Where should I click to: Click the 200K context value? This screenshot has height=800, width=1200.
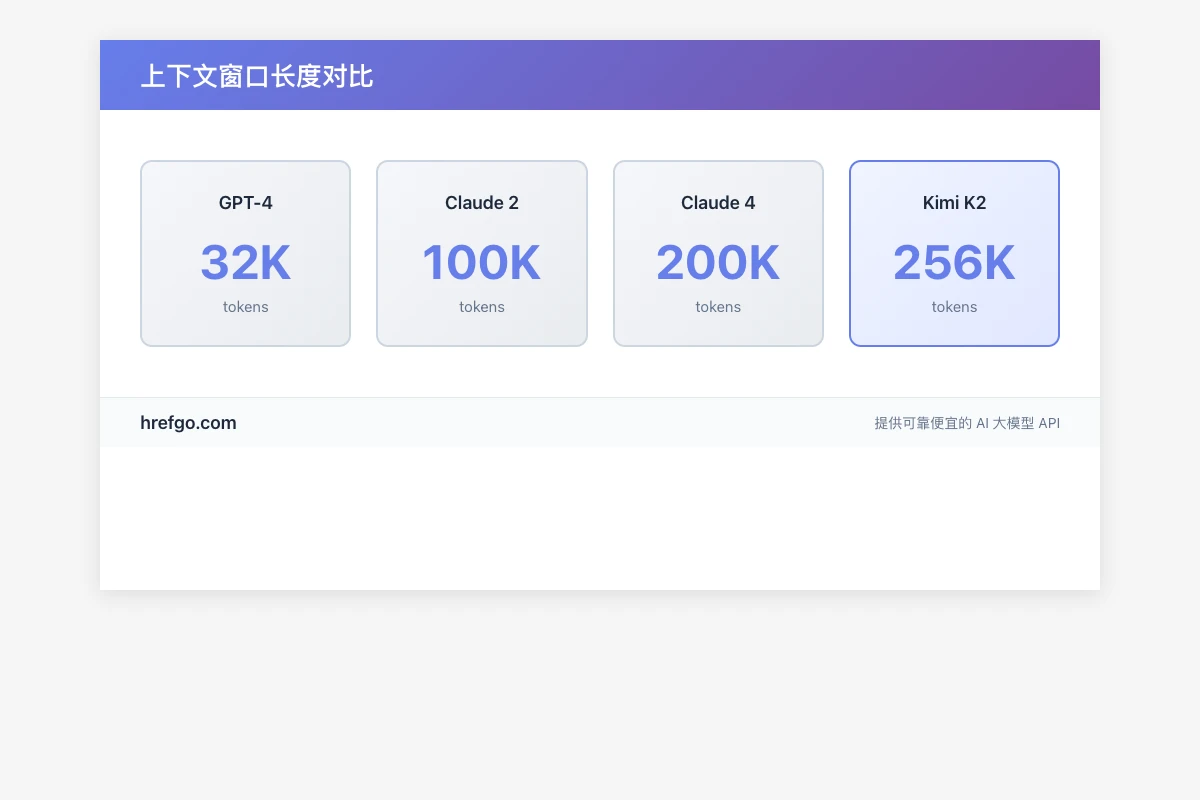(x=718, y=262)
